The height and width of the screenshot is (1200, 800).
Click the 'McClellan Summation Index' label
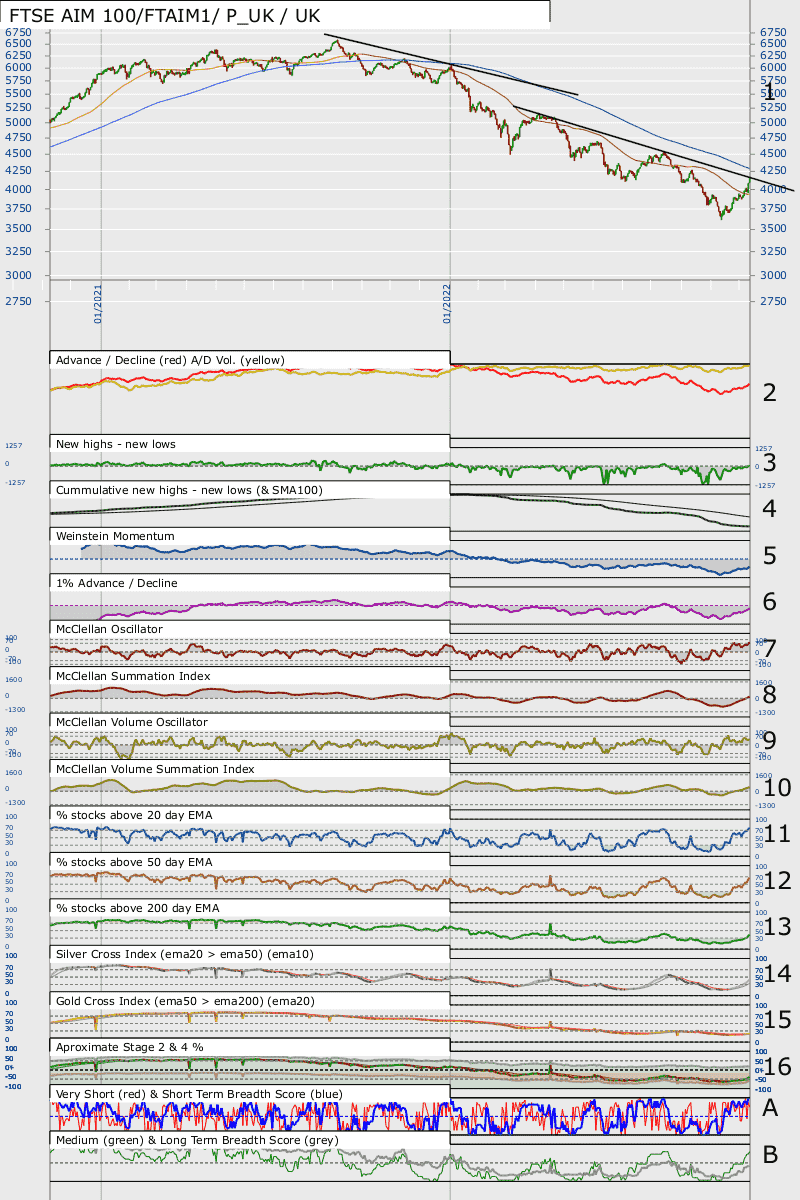(133, 676)
